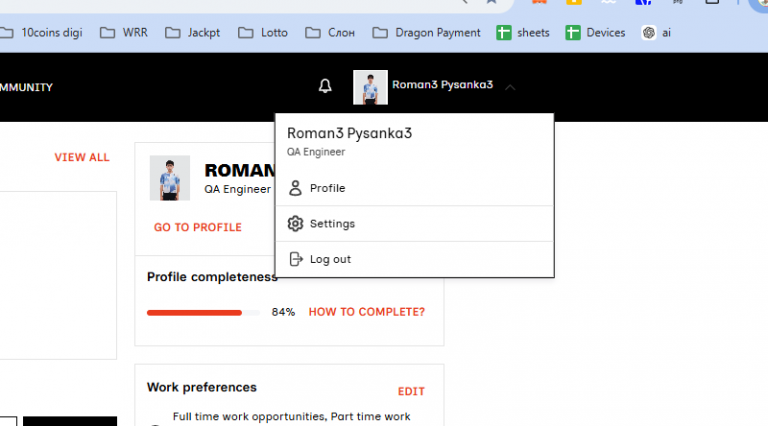Image resolution: width=768 pixels, height=426 pixels.
Task: Click the GO TO PROFILE link
Action: tap(198, 227)
